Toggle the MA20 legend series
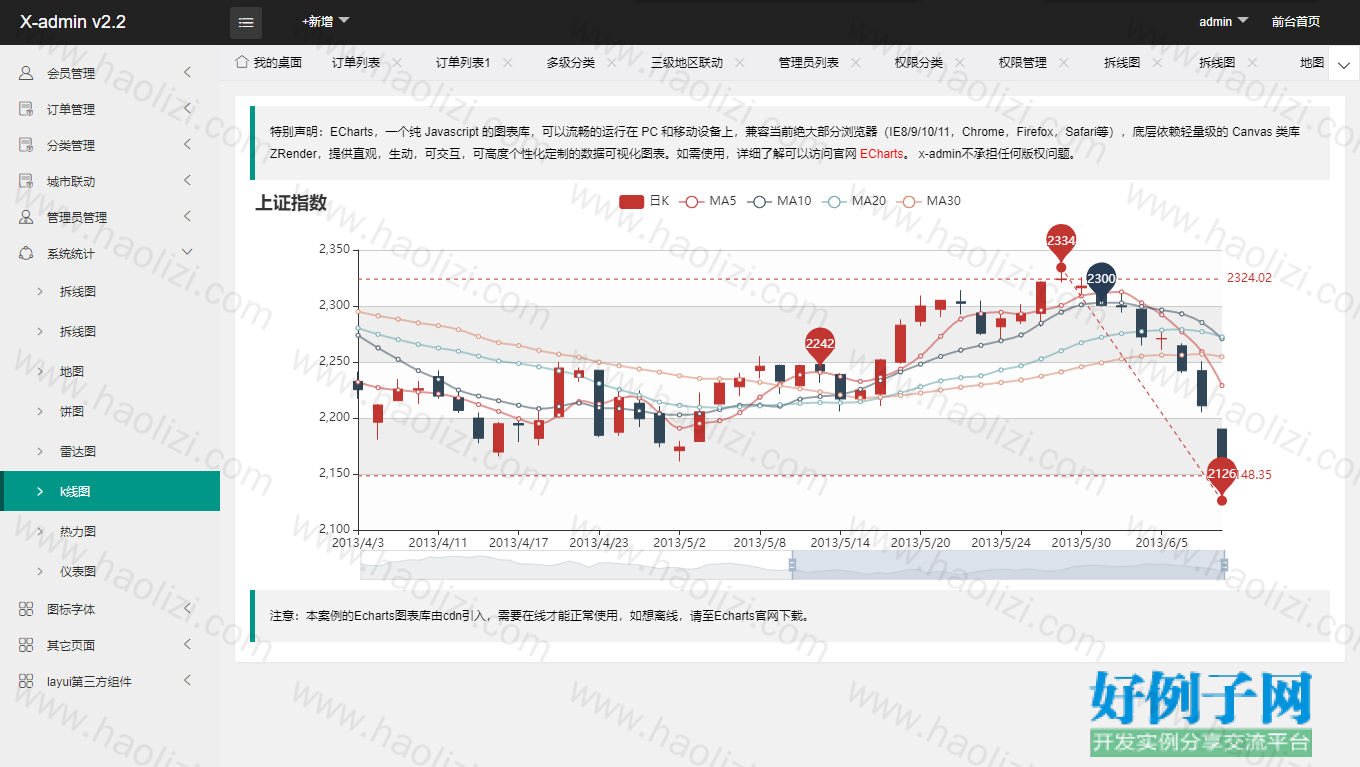1360x767 pixels. point(853,201)
